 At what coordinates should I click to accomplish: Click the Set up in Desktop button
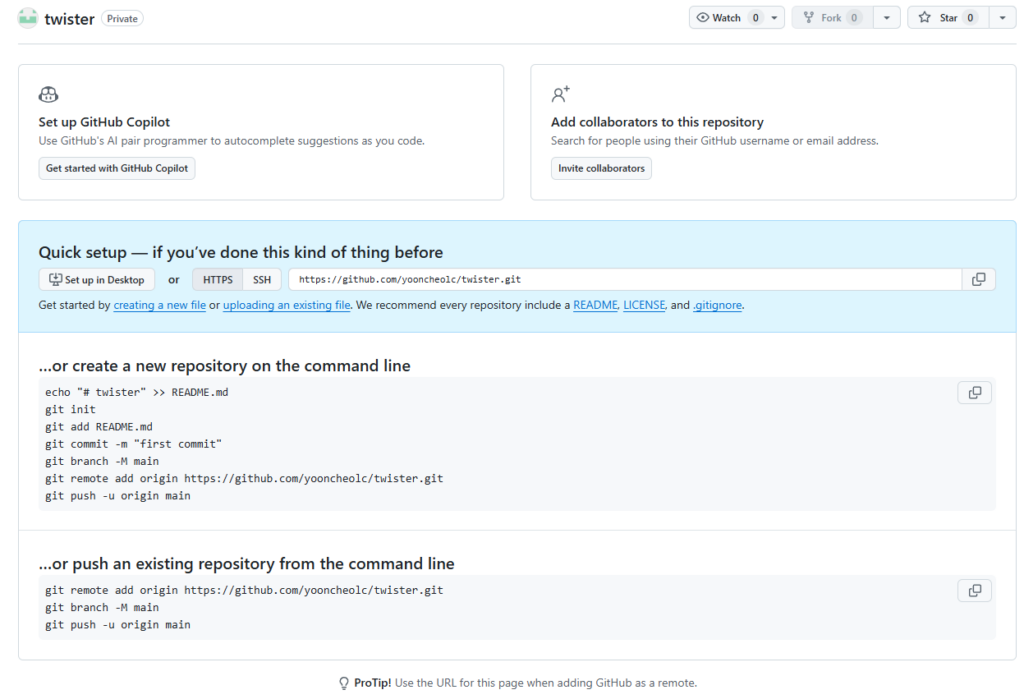tap(97, 280)
